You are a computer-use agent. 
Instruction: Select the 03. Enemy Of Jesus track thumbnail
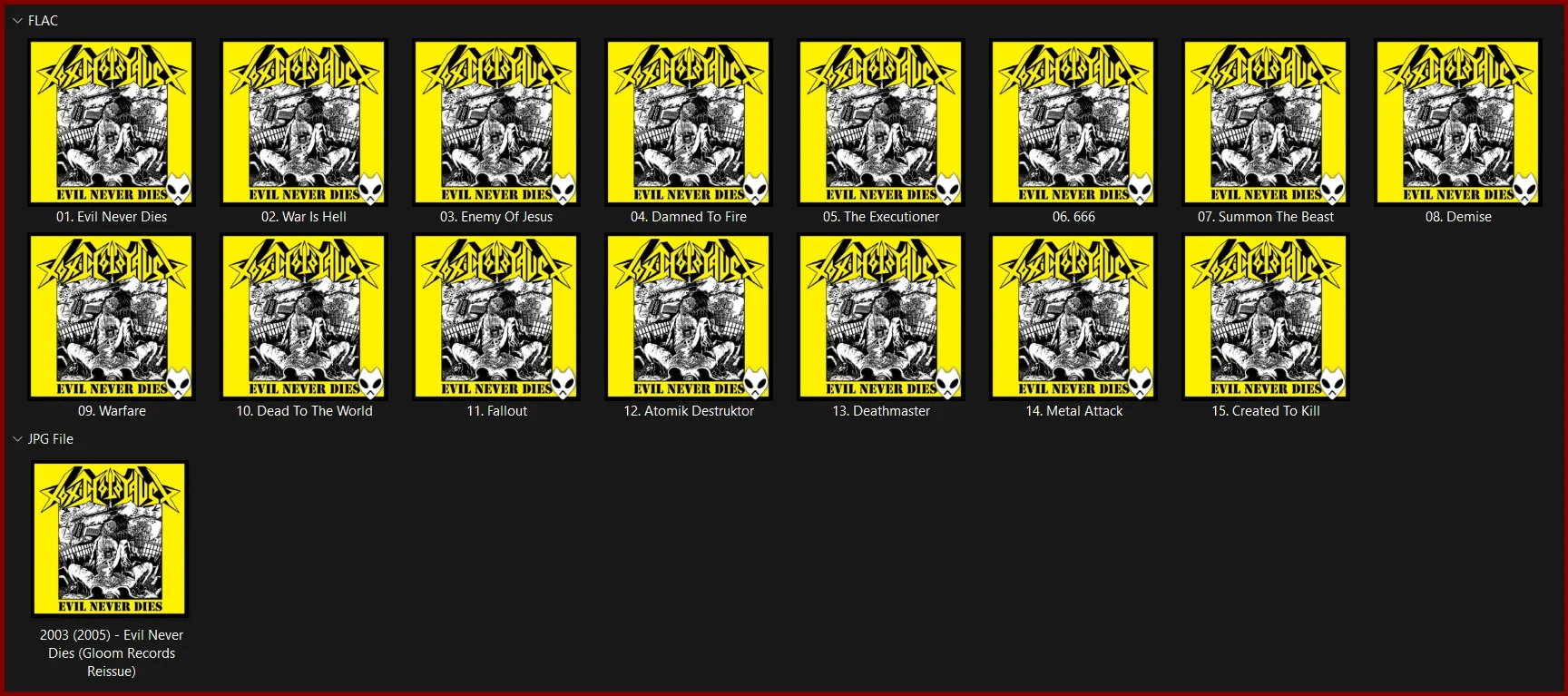coord(496,123)
